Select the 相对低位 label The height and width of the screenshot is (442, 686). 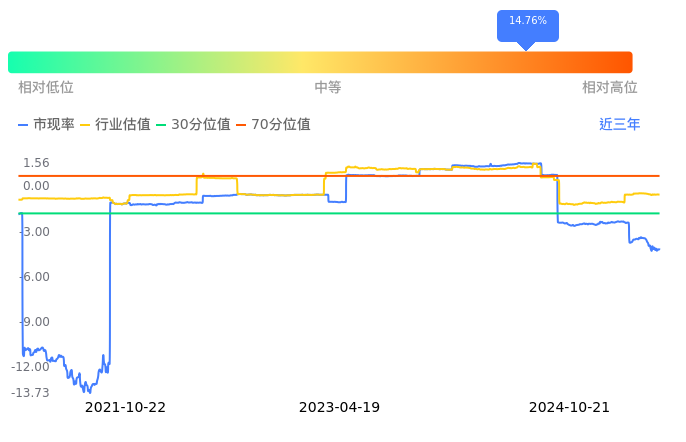(46, 88)
